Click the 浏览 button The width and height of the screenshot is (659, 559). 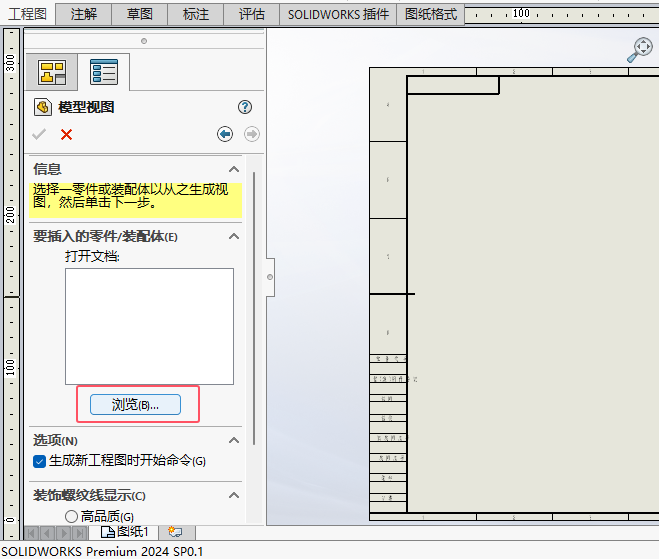[x=135, y=405]
